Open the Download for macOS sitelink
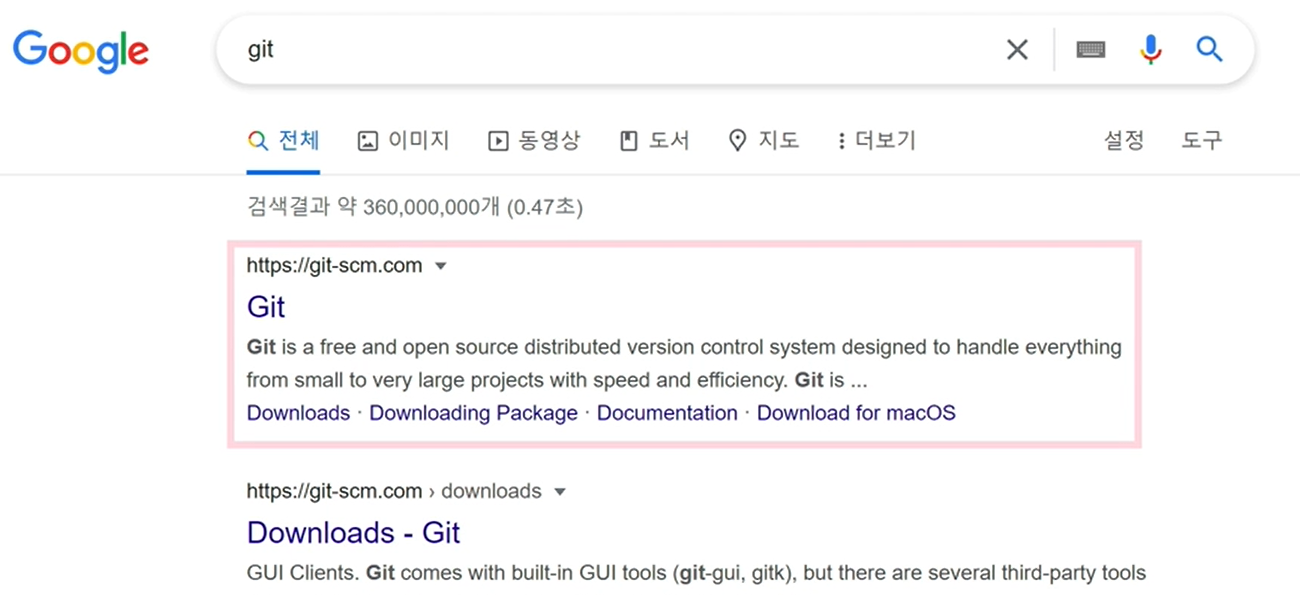 (x=856, y=413)
